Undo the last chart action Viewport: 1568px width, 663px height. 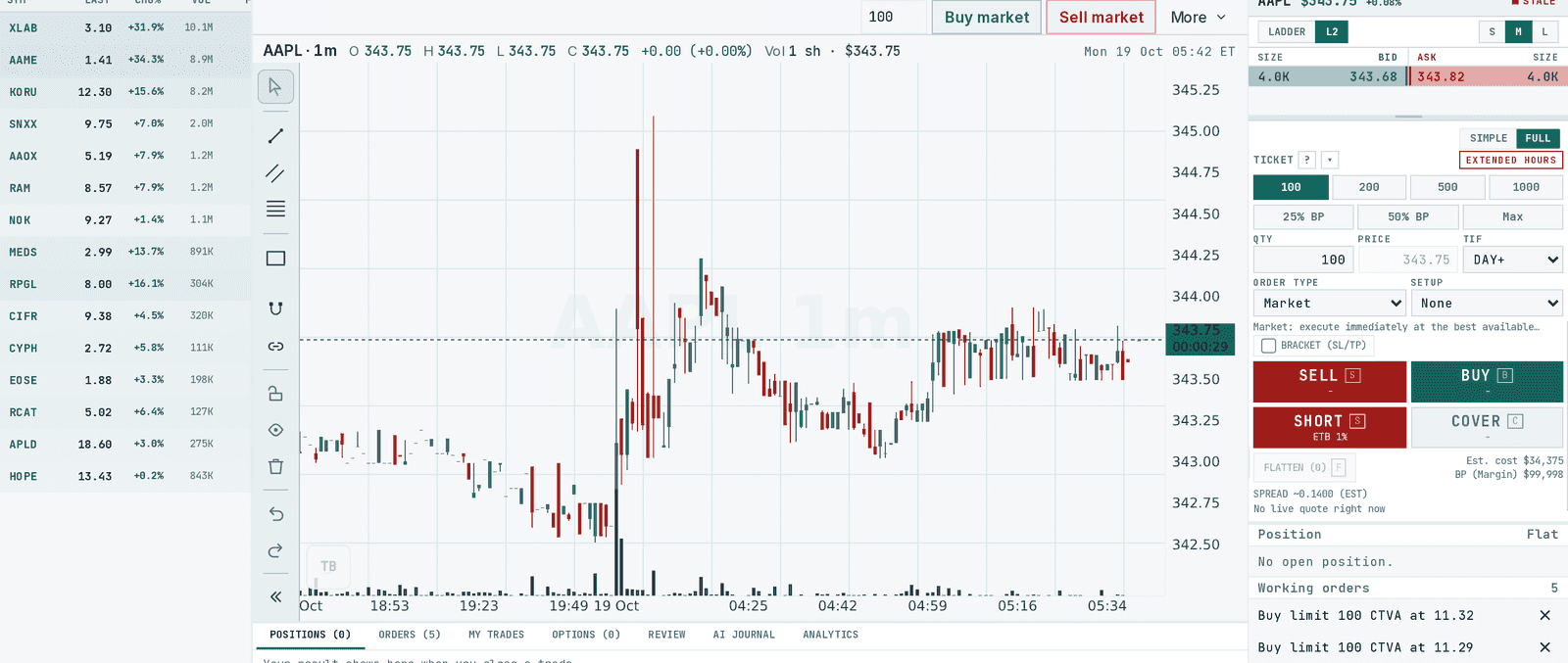[275, 514]
